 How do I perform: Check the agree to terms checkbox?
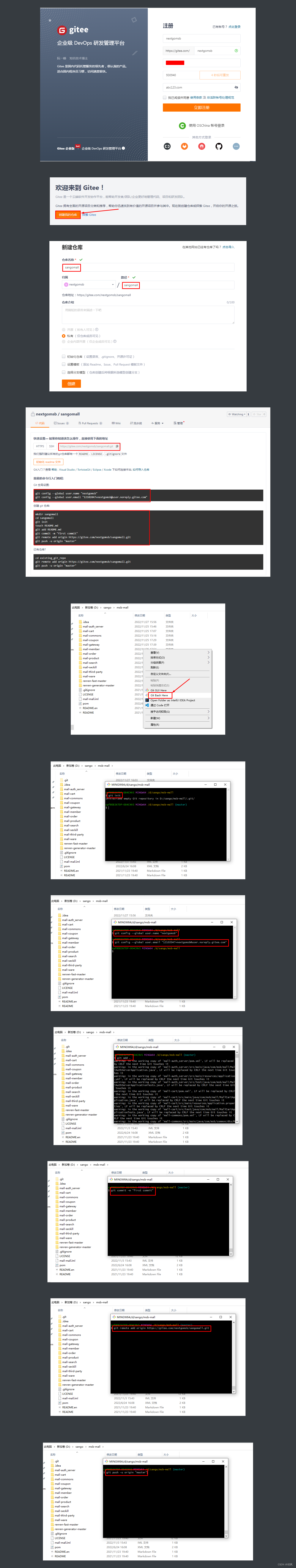point(164,97)
